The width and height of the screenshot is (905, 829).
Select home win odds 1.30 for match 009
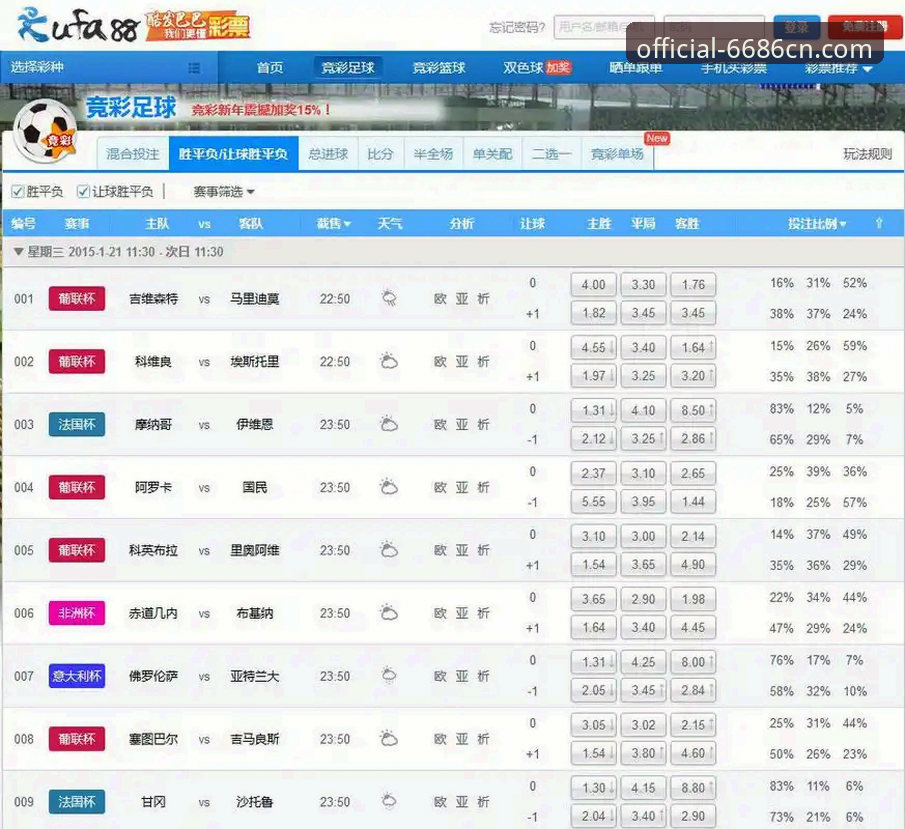[593, 788]
